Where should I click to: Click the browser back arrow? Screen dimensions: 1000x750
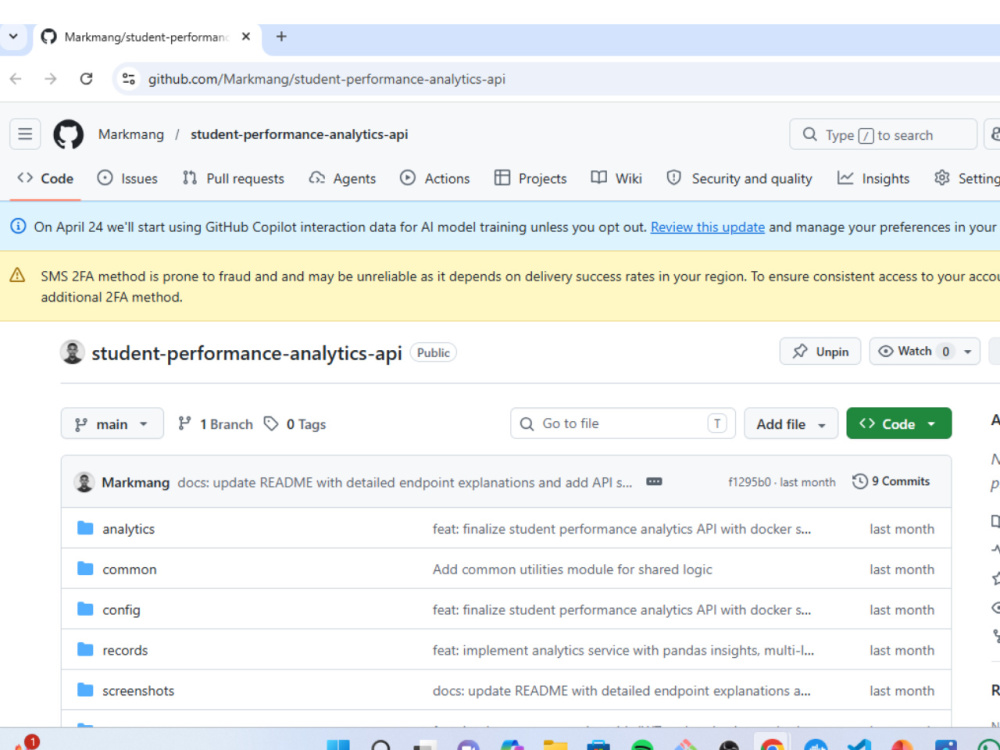(16, 79)
